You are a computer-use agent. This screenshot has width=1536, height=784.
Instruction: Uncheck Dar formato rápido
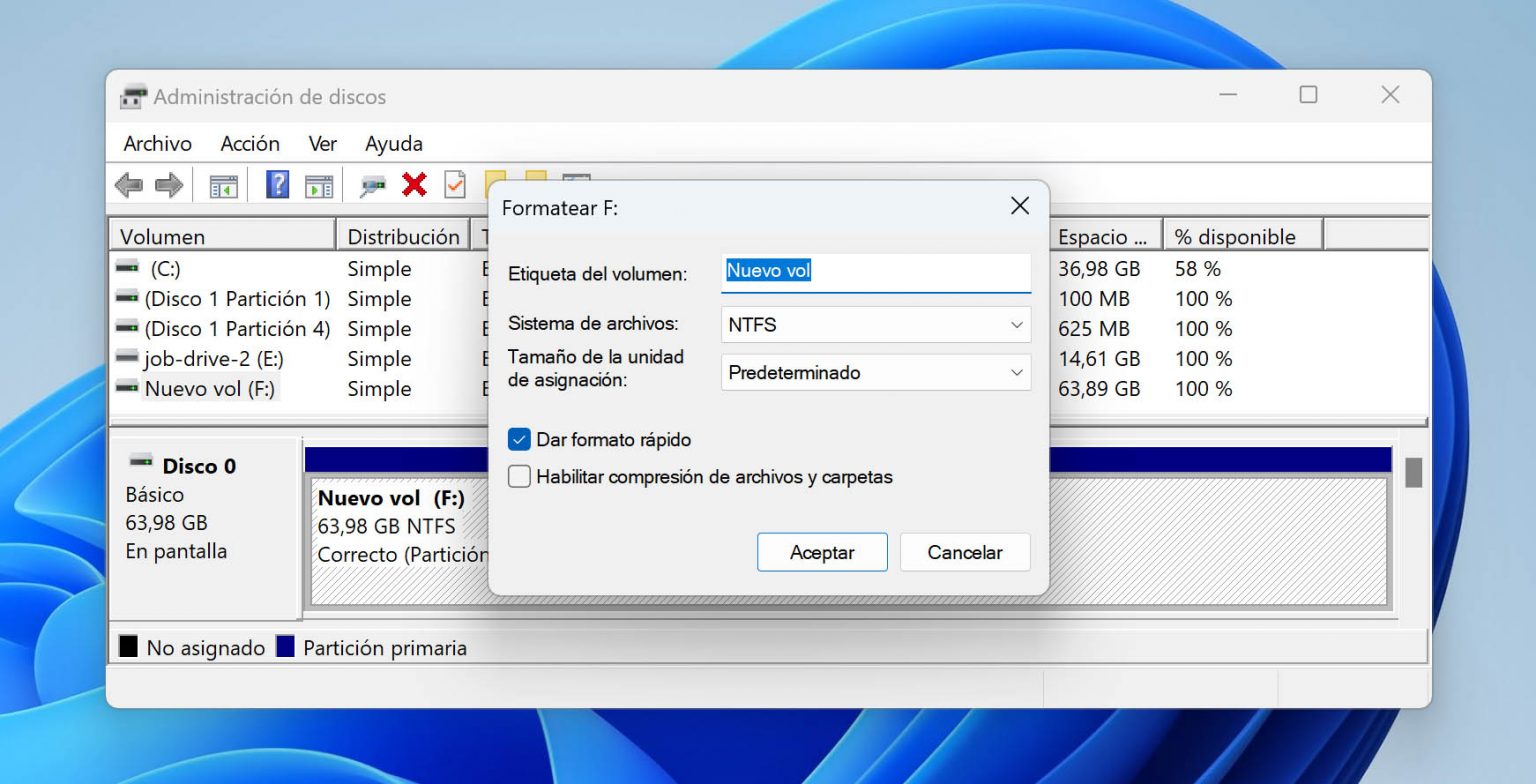[x=519, y=438]
